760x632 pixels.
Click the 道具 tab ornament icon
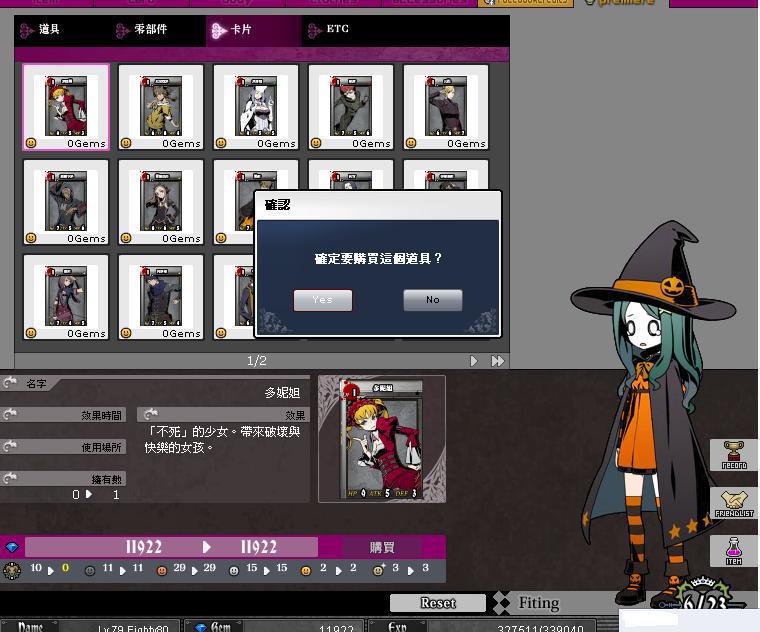coord(27,31)
